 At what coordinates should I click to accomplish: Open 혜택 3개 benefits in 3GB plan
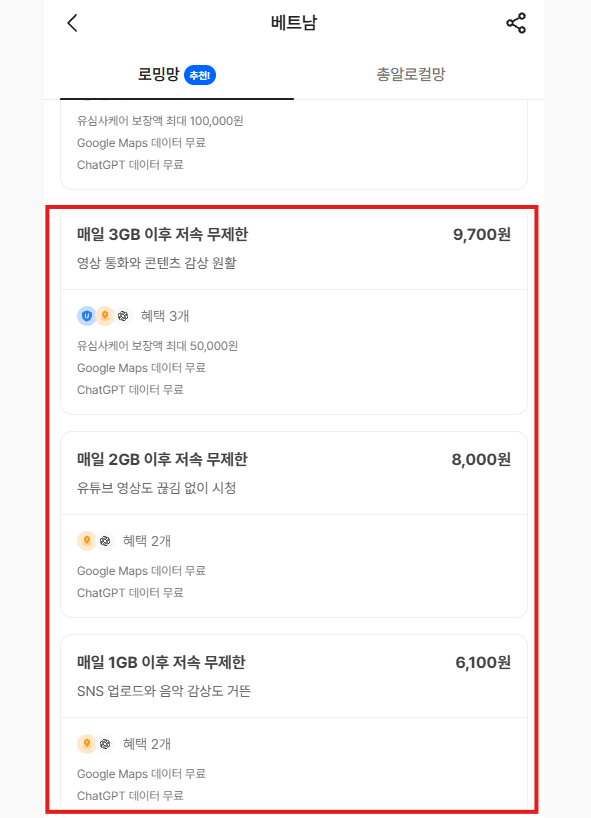pos(165,316)
